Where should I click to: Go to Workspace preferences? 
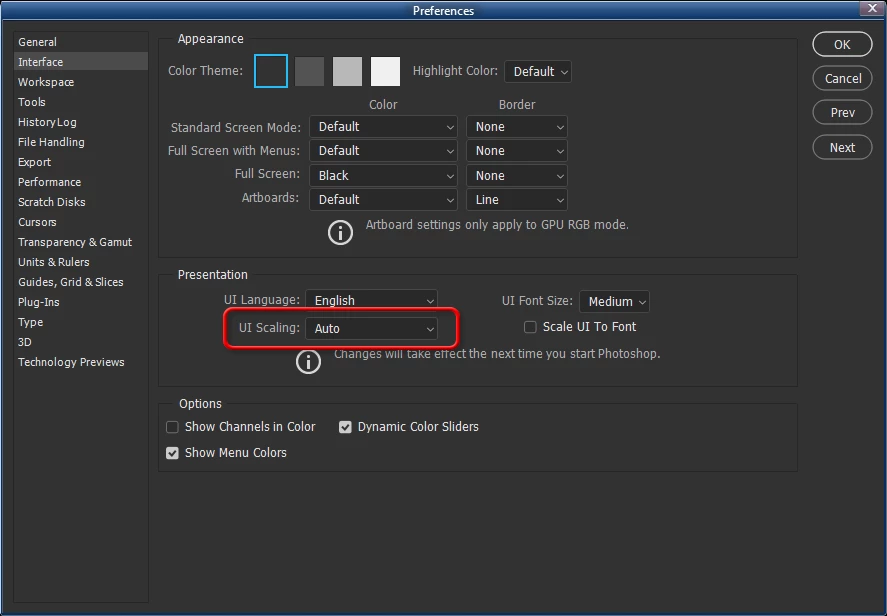click(81, 82)
